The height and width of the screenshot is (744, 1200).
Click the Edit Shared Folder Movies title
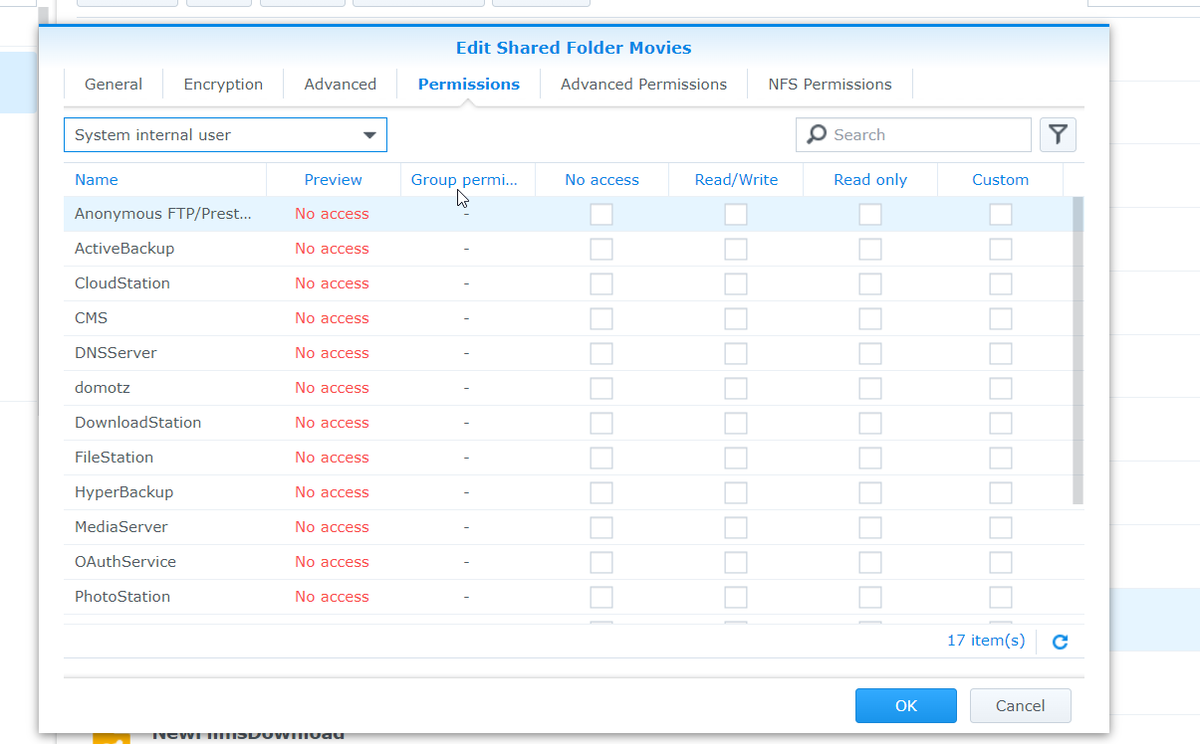click(573, 48)
